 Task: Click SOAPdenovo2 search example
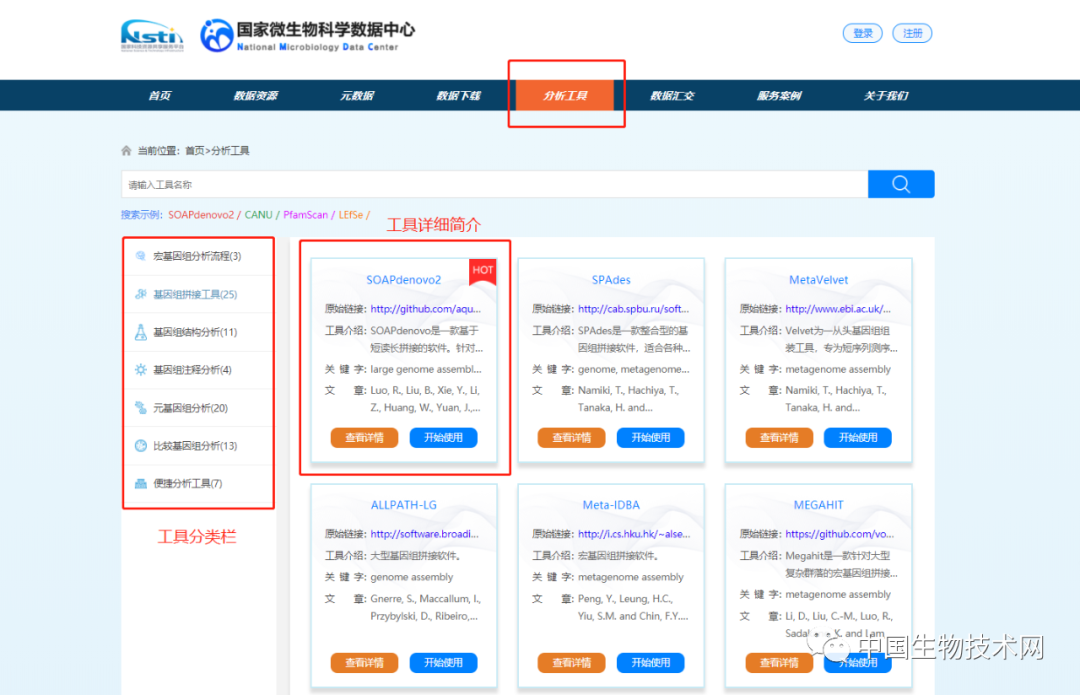[201, 215]
